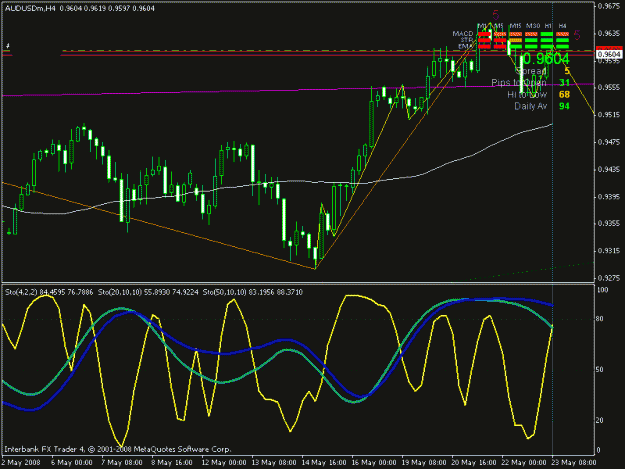Click the 23 May 08:00 time label
Screen dimensions: 625x469
(574, 462)
